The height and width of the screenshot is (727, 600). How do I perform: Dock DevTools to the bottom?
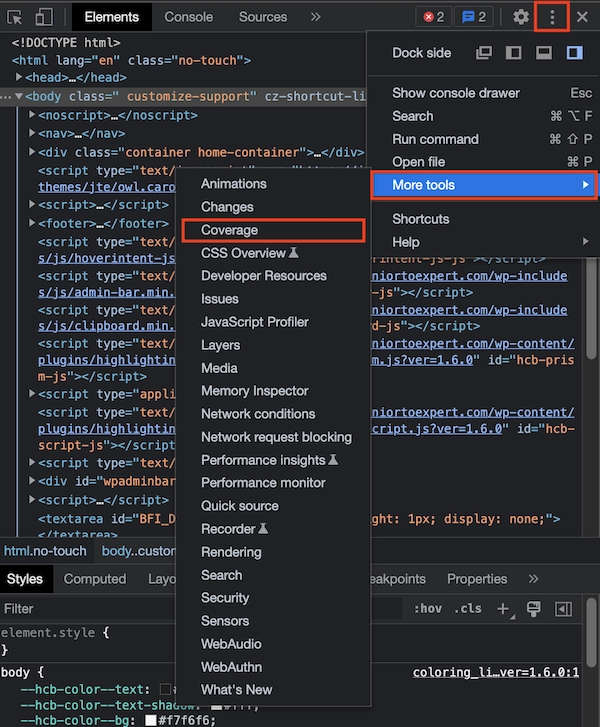pyautogui.click(x=544, y=53)
